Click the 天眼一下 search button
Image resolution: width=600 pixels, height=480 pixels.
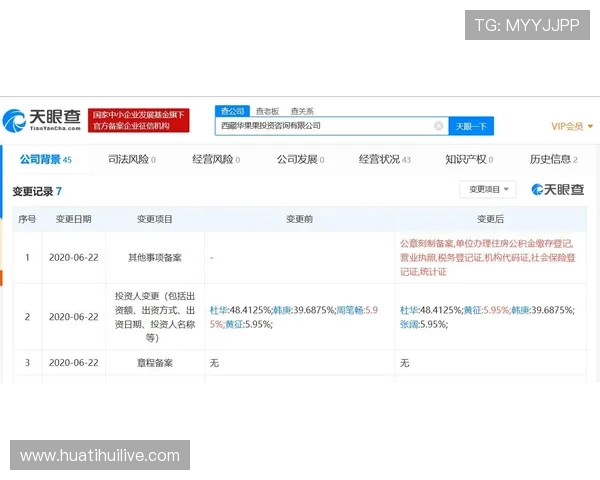click(471, 126)
